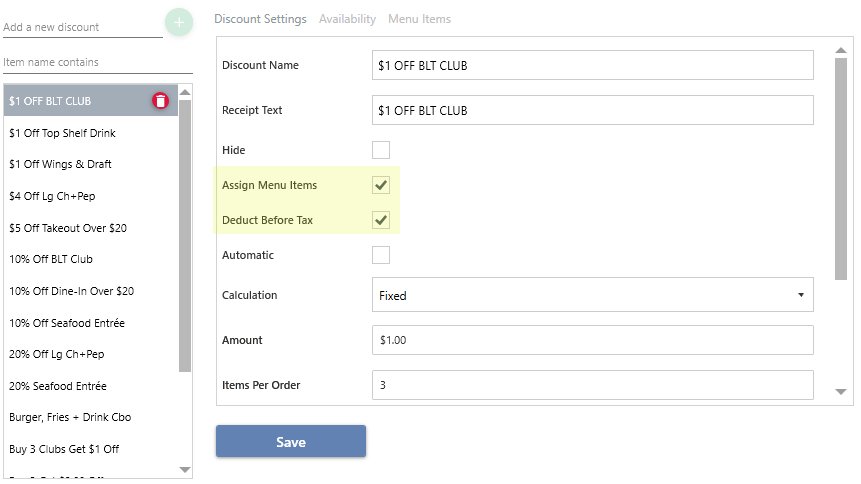
Task: Click the Save button
Action: pyautogui.click(x=291, y=442)
